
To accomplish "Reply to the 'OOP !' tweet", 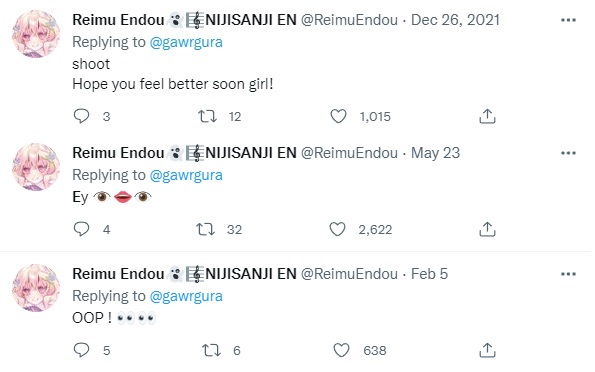I will coord(81,350).
